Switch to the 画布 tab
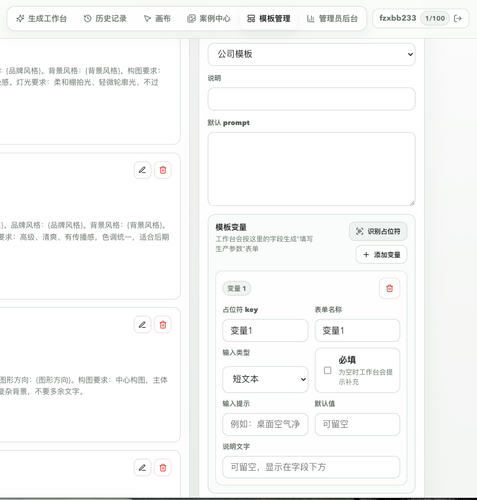The width and height of the screenshot is (477, 500). point(157,19)
